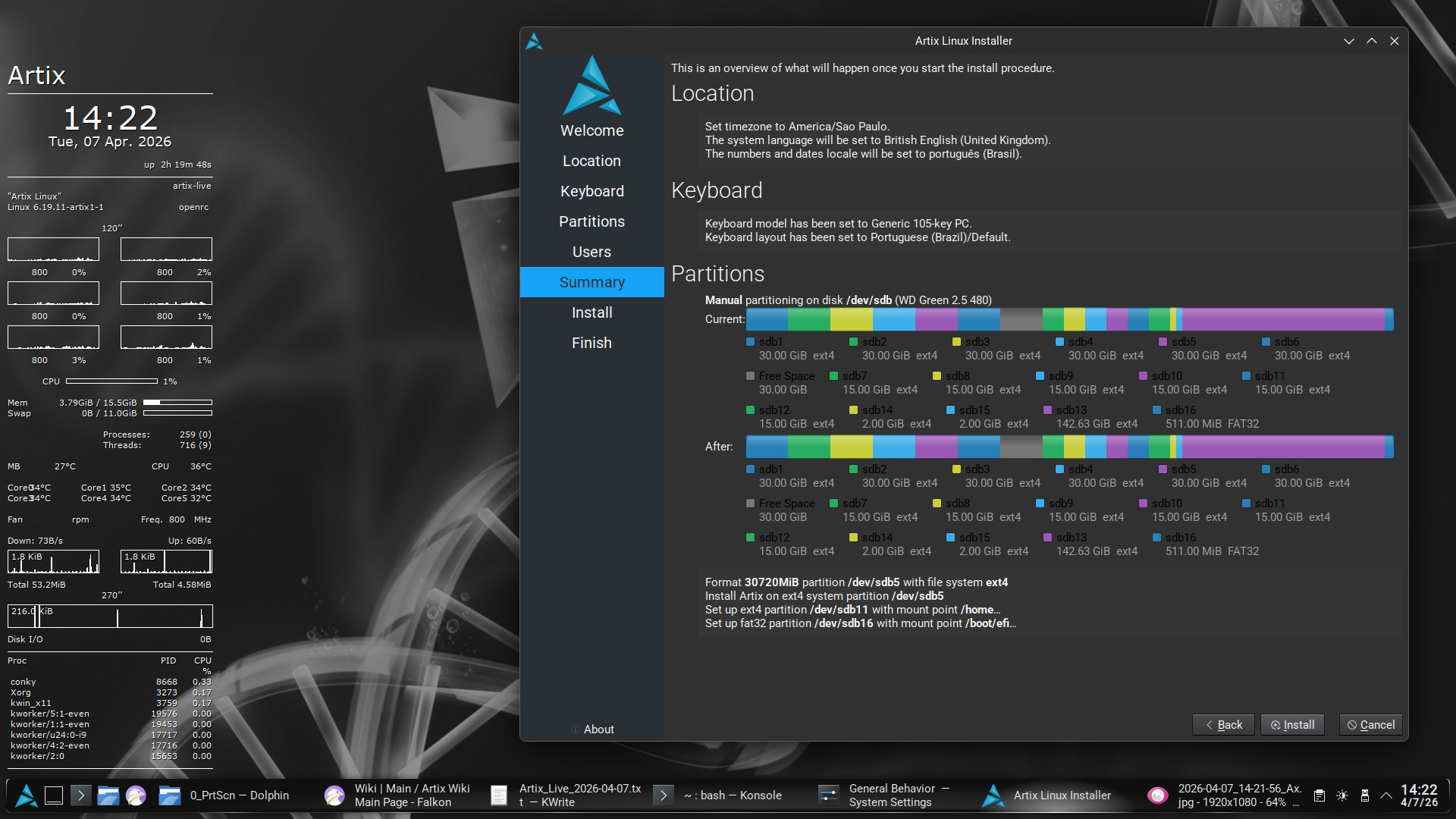1456x819 pixels.
Task: Click sdb14 2.00 GiB entry under After legend
Action: (x=890, y=544)
